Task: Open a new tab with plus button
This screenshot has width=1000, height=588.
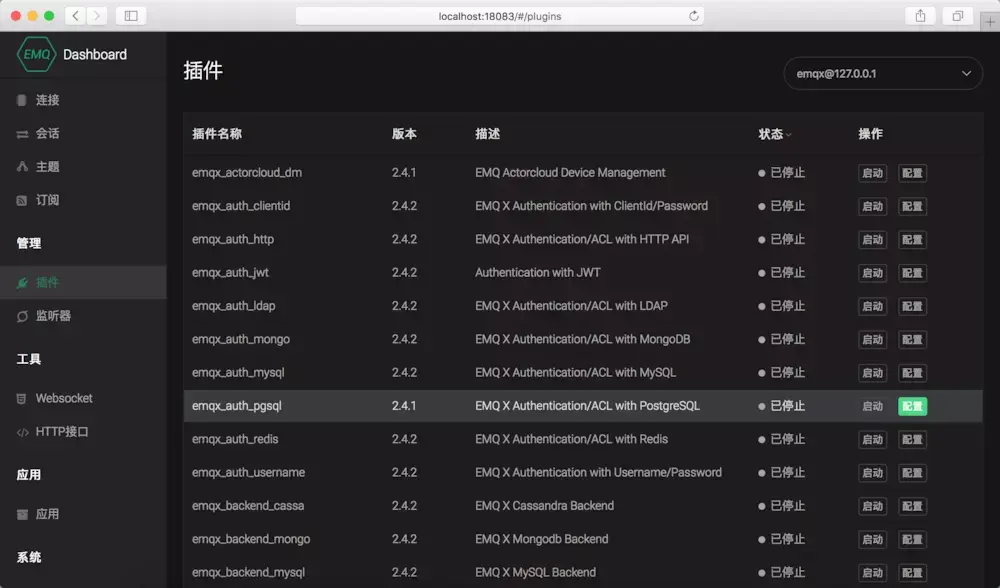Action: pyautogui.click(x=990, y=22)
